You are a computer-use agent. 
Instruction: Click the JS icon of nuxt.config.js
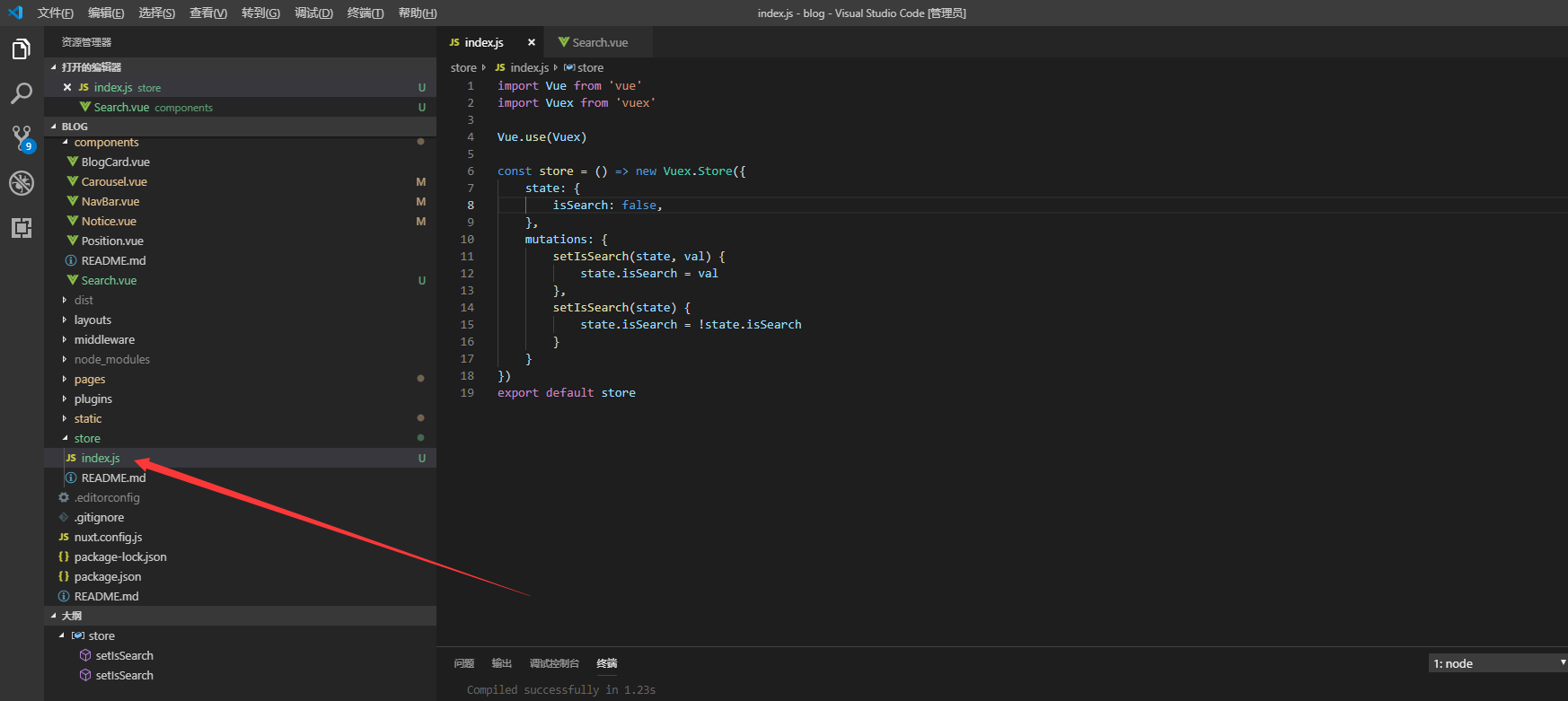(x=64, y=537)
